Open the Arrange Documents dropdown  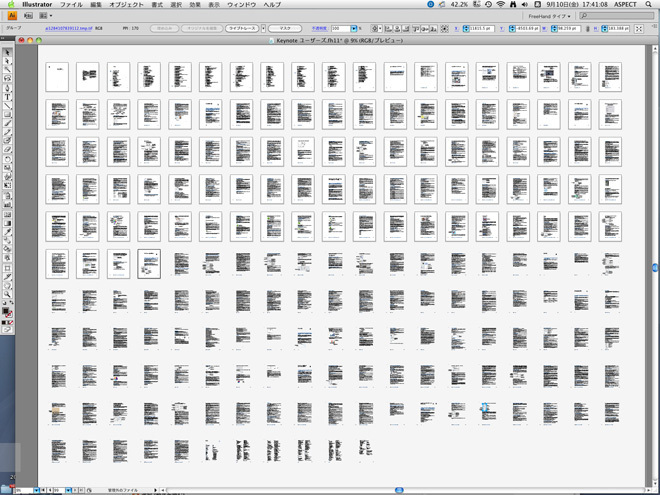[45, 16]
